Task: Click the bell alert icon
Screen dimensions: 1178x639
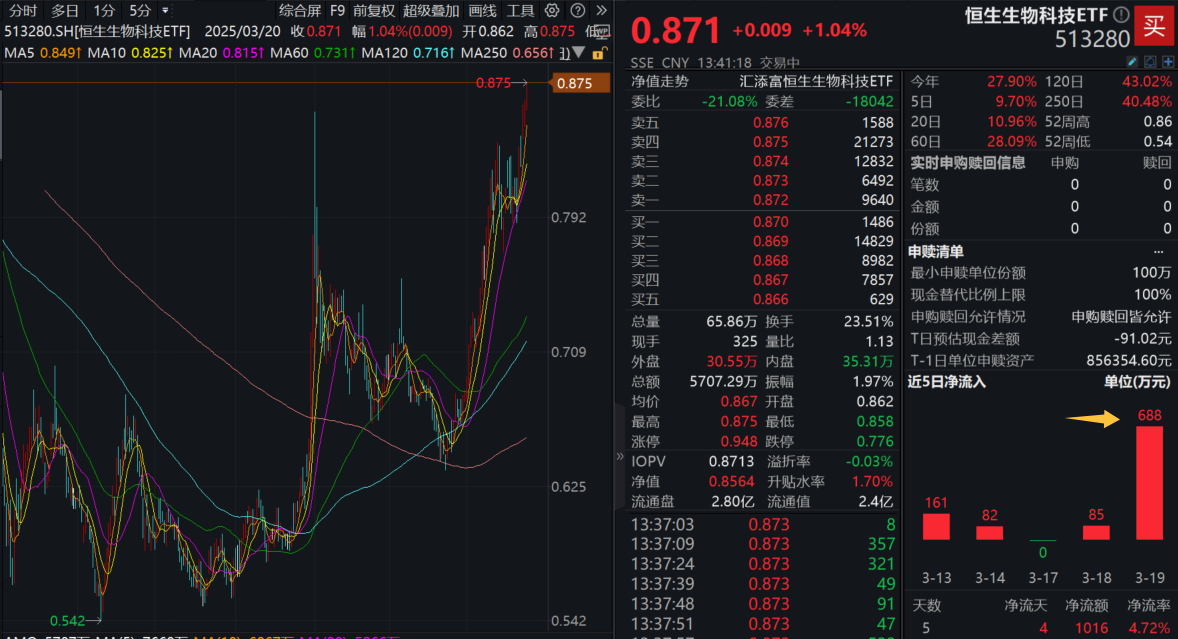Action: tap(1150, 62)
